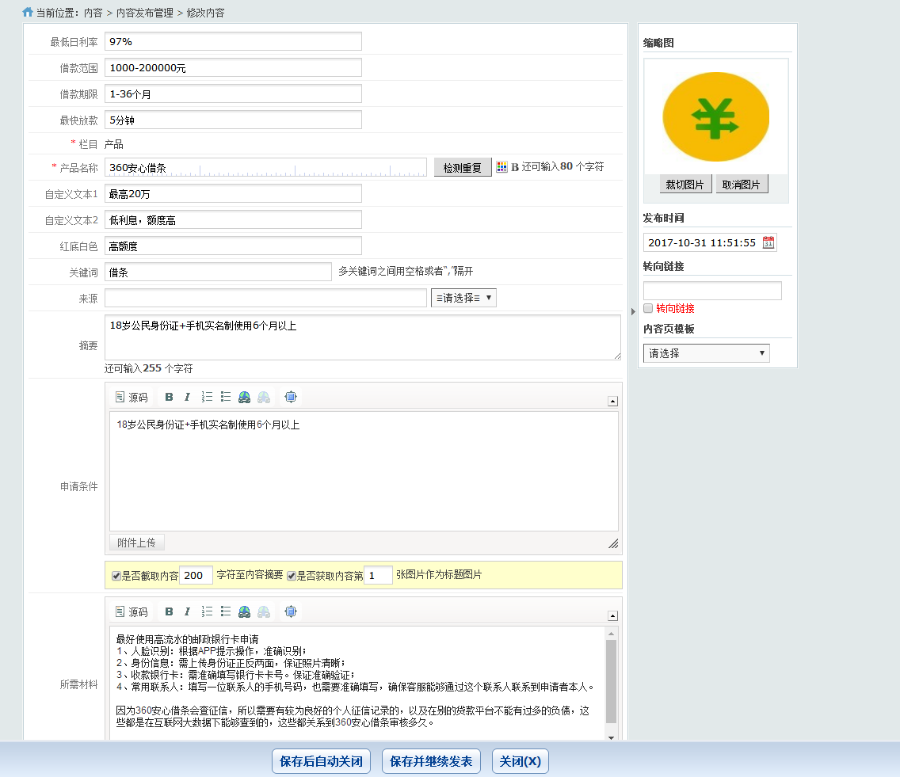Insert numbered list in the 所需材料 editor
Image resolution: width=900 pixels, height=777 pixels.
pos(207,612)
